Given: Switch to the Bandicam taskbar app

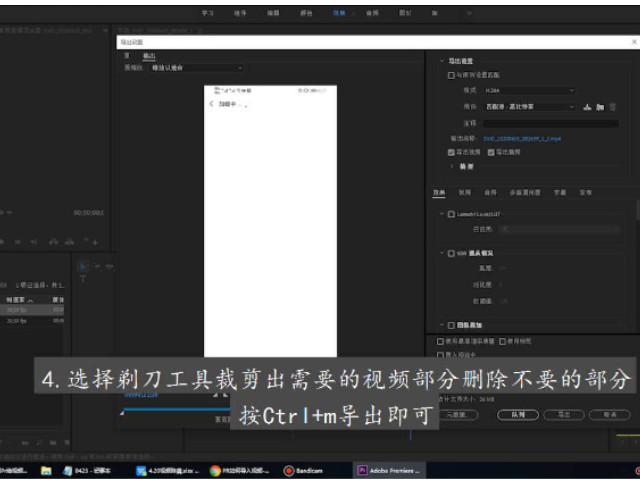Looking at the screenshot, I should [x=304, y=471].
